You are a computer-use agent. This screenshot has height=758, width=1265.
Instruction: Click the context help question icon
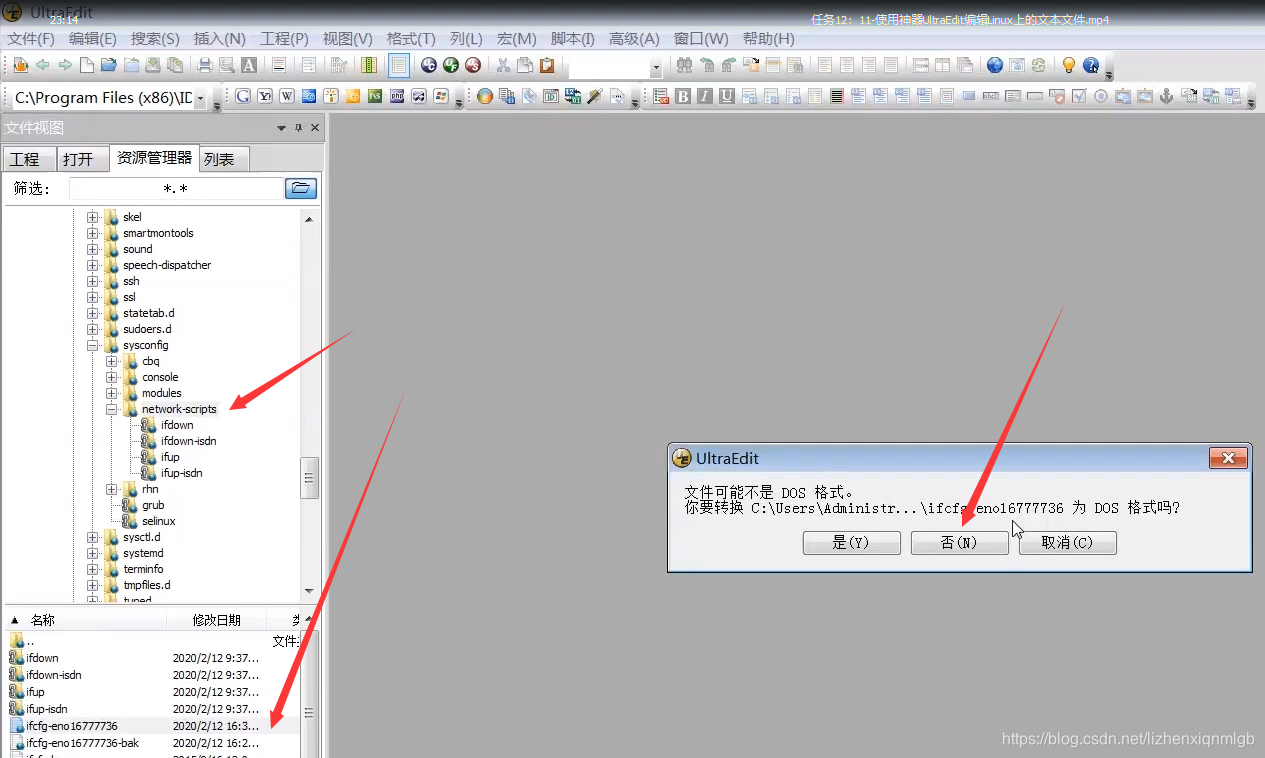click(1091, 65)
